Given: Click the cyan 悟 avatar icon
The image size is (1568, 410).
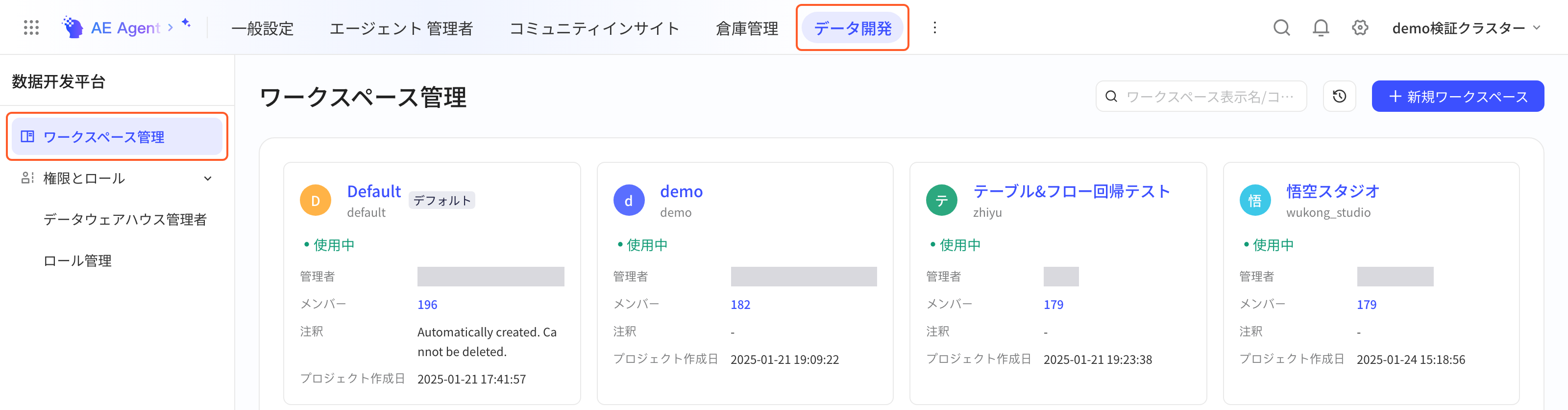Looking at the screenshot, I should 1255,201.
